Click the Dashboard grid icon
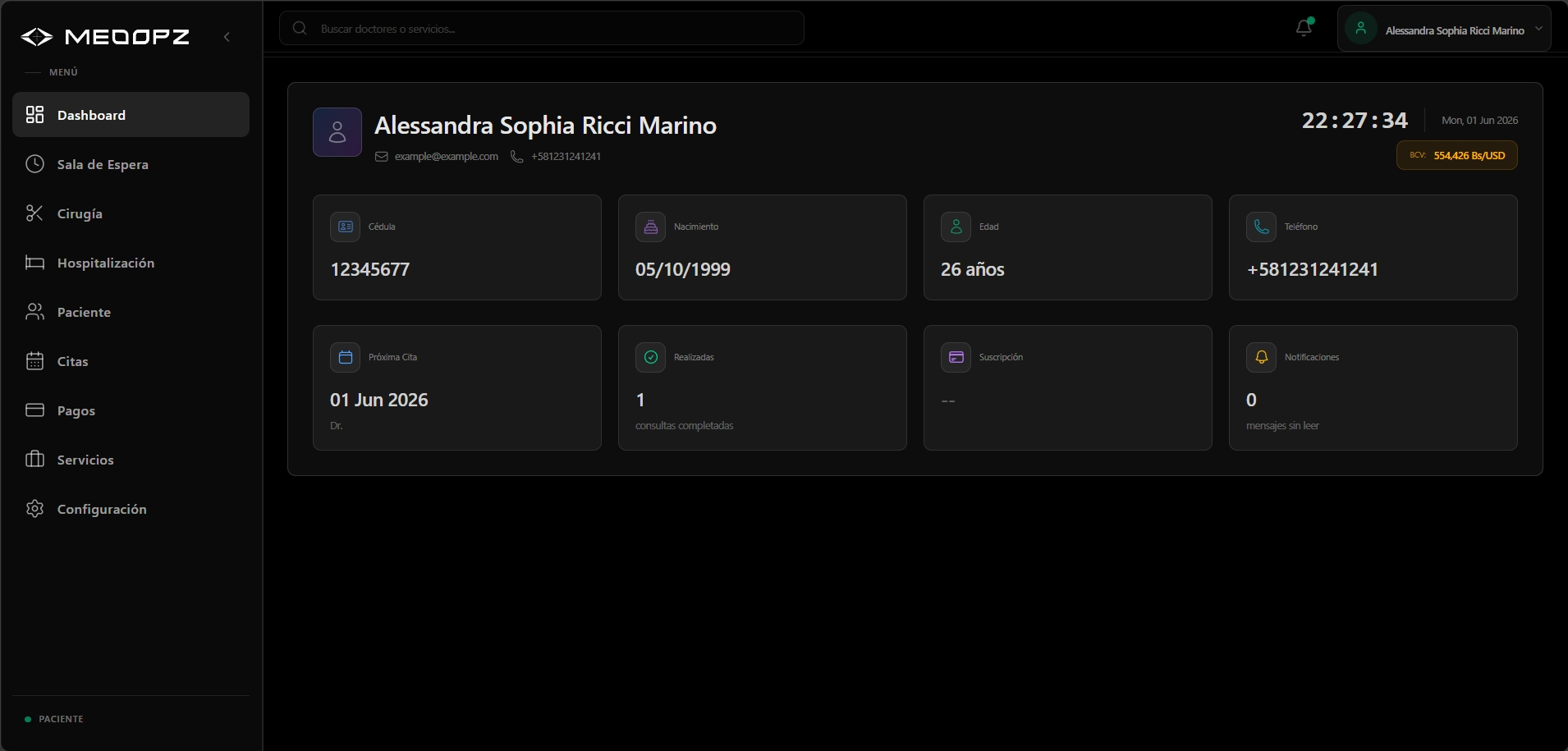The image size is (1568, 751). pos(34,115)
